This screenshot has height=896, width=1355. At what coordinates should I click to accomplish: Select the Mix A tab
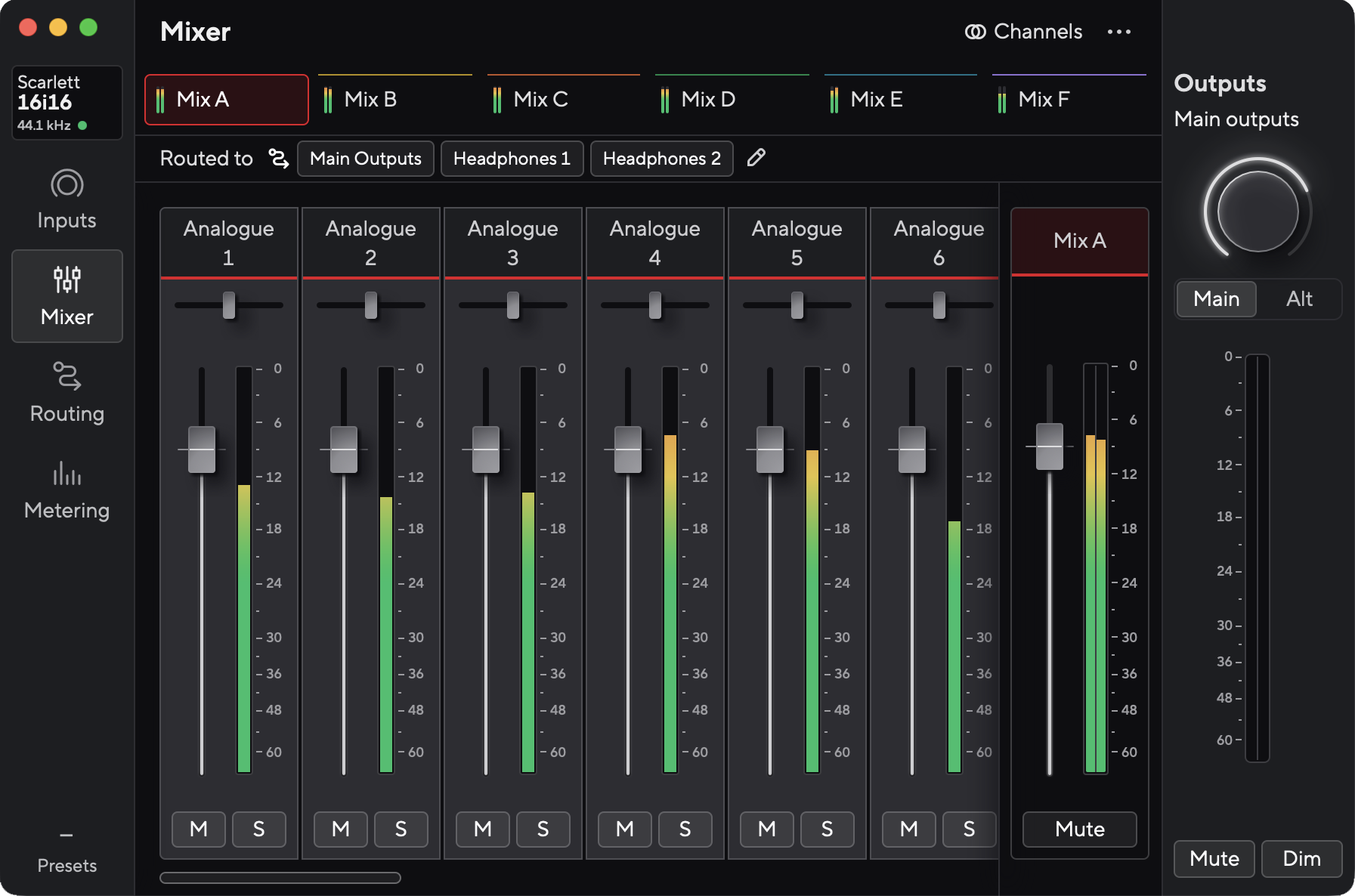click(x=227, y=100)
